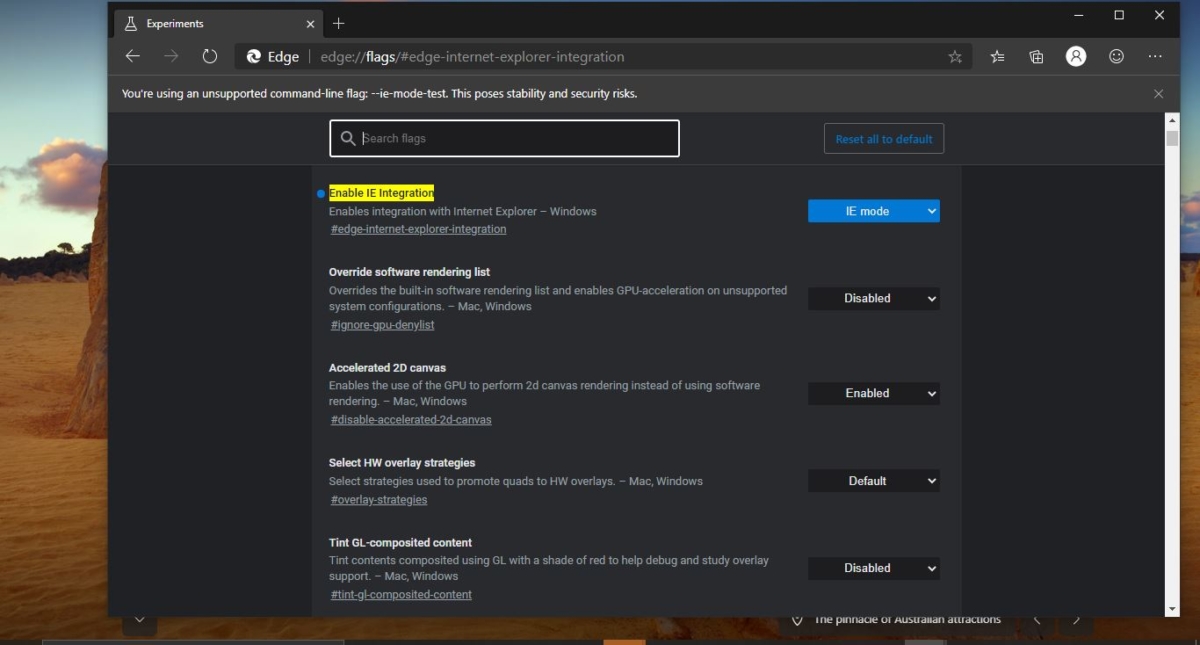The image size is (1200, 645).
Task: Click the Reset all to default button
Action: (x=883, y=138)
